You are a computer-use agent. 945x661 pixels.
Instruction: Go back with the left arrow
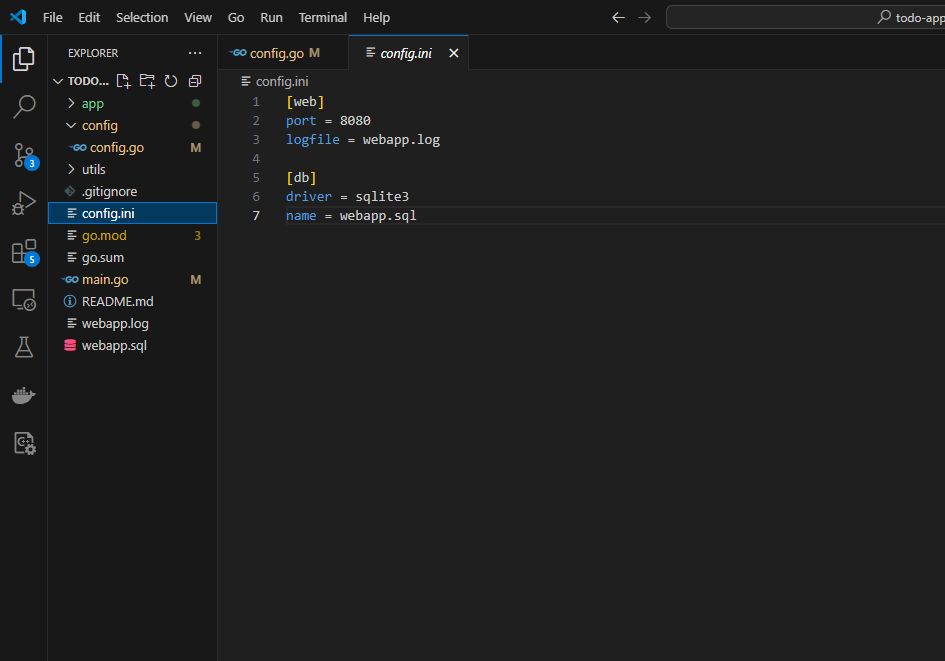click(x=618, y=17)
